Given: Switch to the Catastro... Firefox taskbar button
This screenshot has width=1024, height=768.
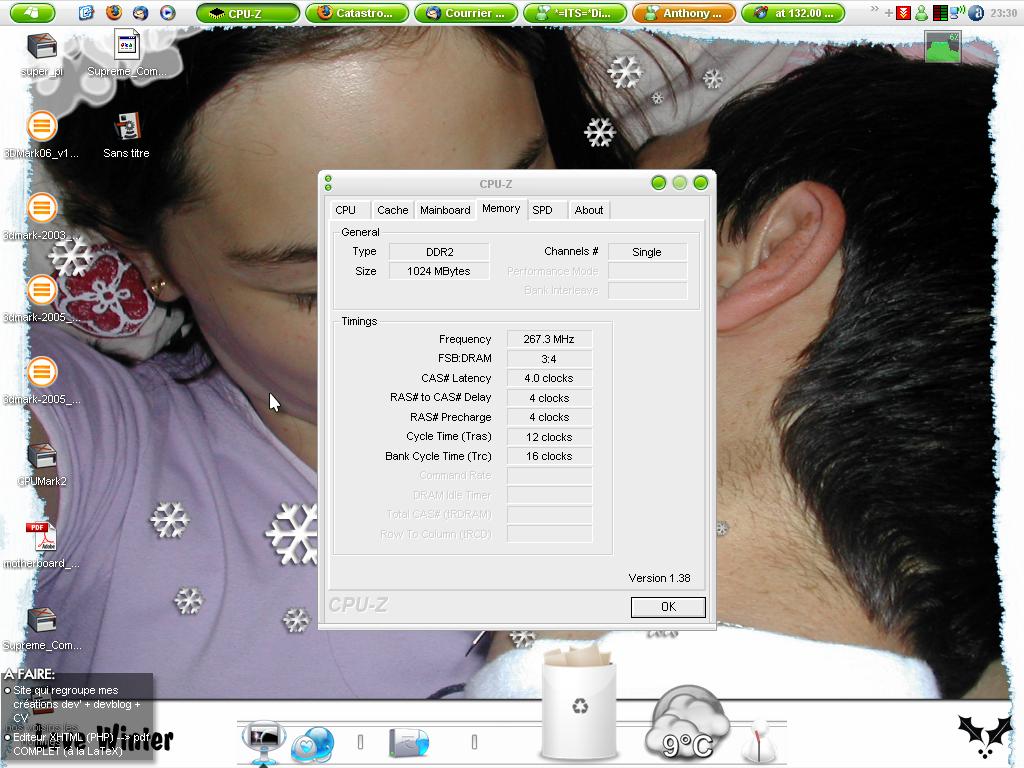Looking at the screenshot, I should tap(357, 13).
